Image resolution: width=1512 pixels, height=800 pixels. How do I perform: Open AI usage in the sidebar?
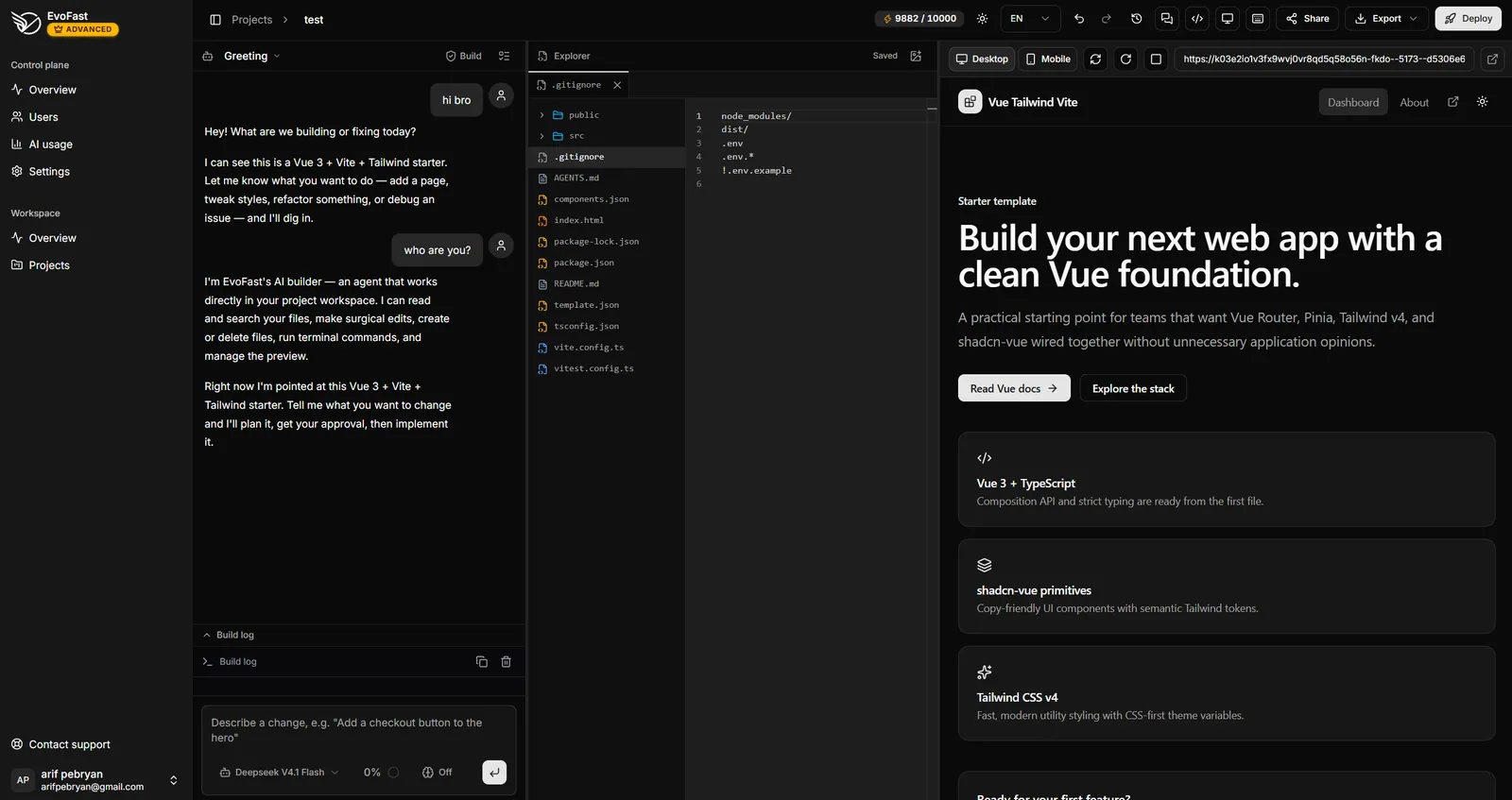coord(50,145)
